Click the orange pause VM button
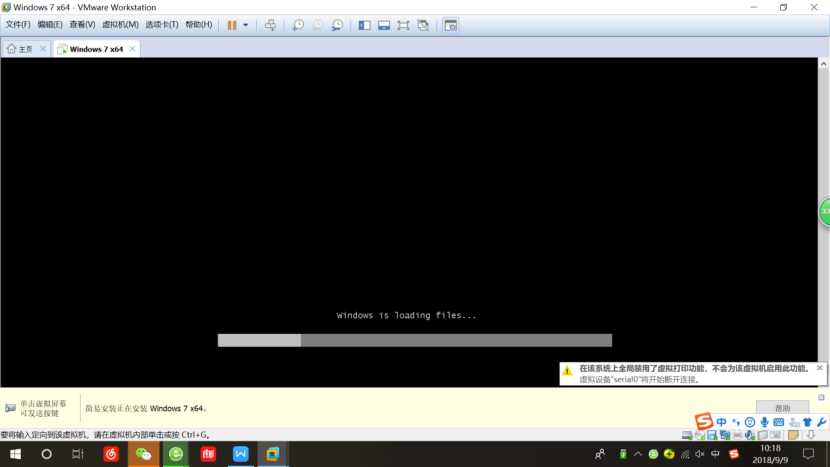 click(x=232, y=25)
